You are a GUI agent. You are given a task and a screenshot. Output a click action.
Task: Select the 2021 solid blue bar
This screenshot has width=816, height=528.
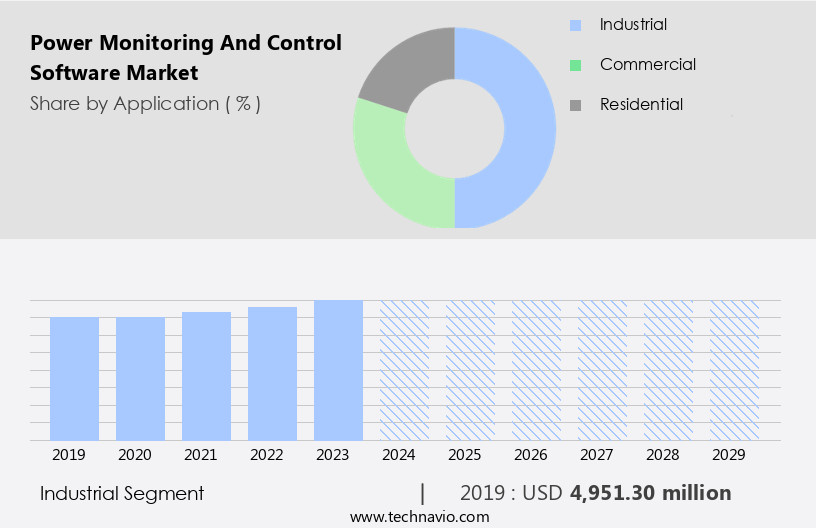coord(206,376)
